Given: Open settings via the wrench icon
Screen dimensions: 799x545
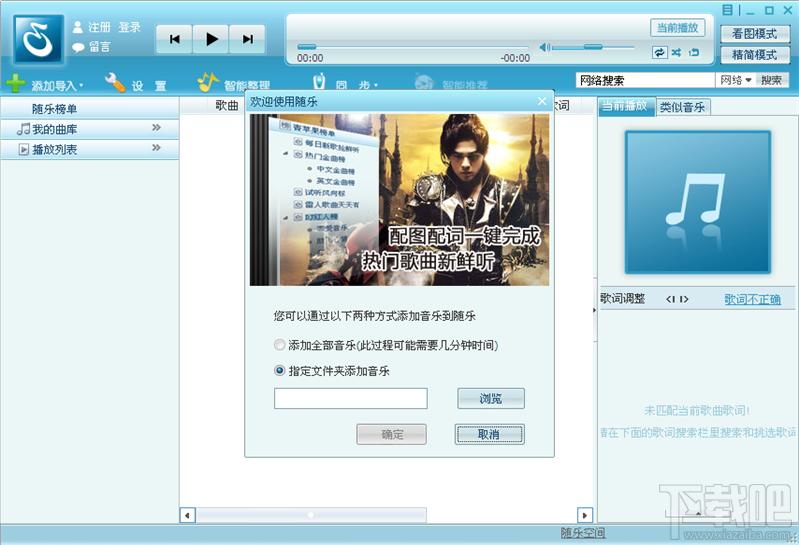Looking at the screenshot, I should 115,83.
